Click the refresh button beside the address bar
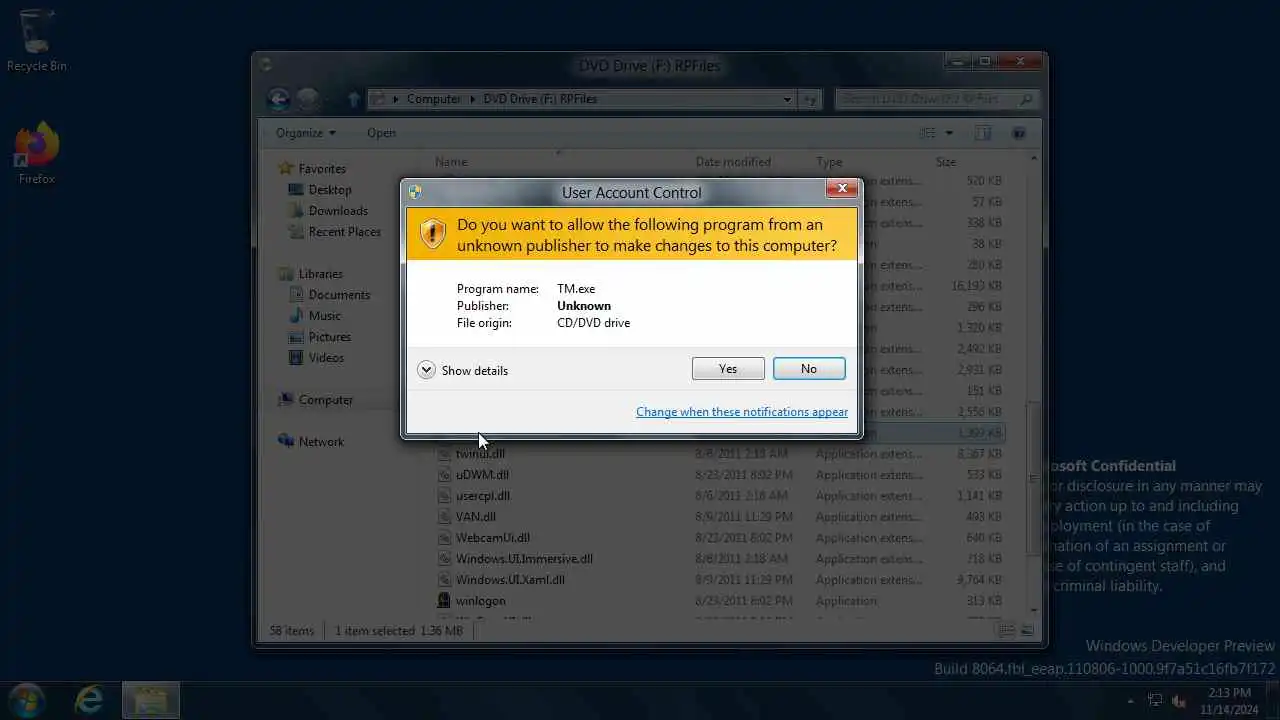The width and height of the screenshot is (1280, 720). pos(811,99)
